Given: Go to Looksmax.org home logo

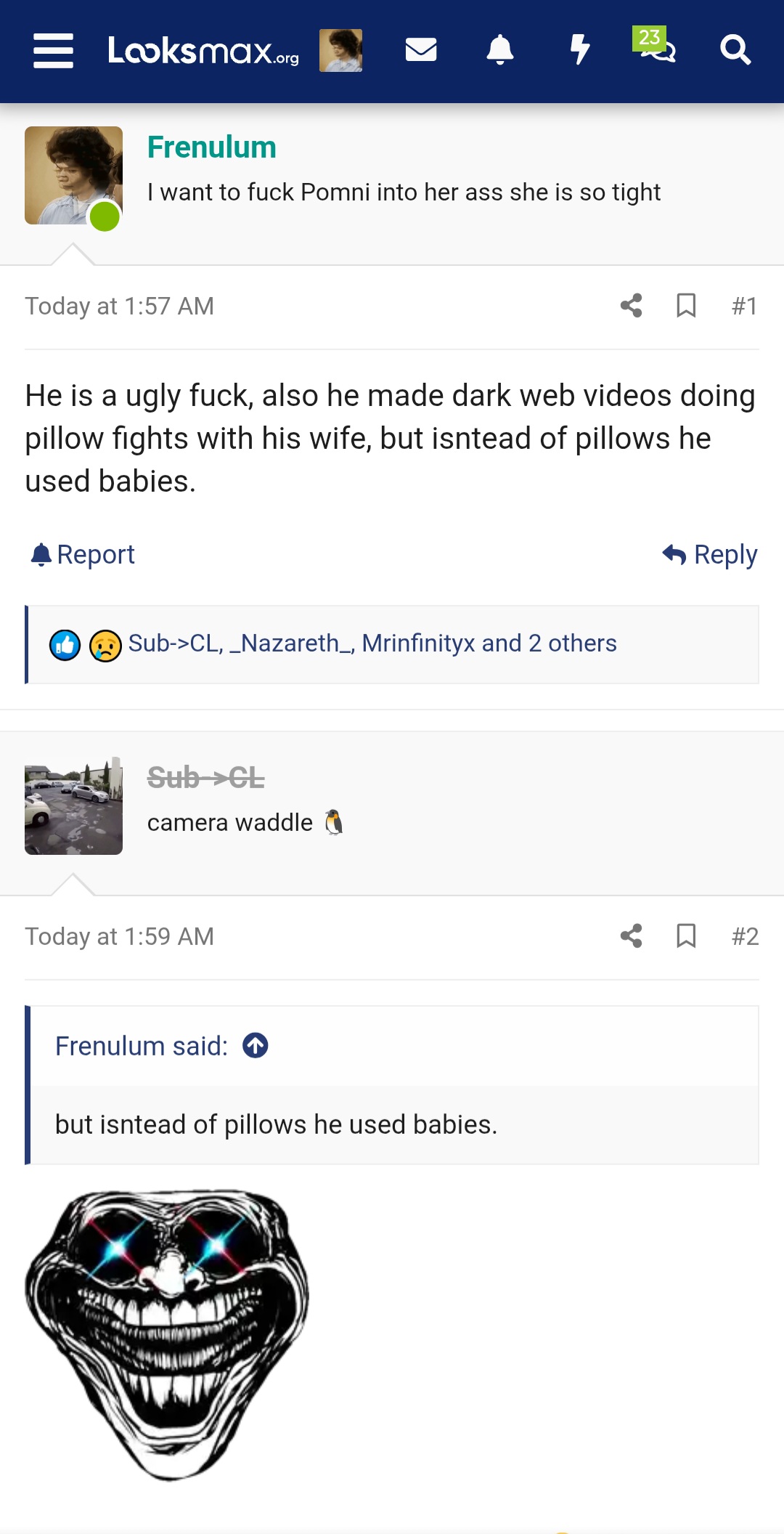Looking at the screenshot, I should coord(203,50).
